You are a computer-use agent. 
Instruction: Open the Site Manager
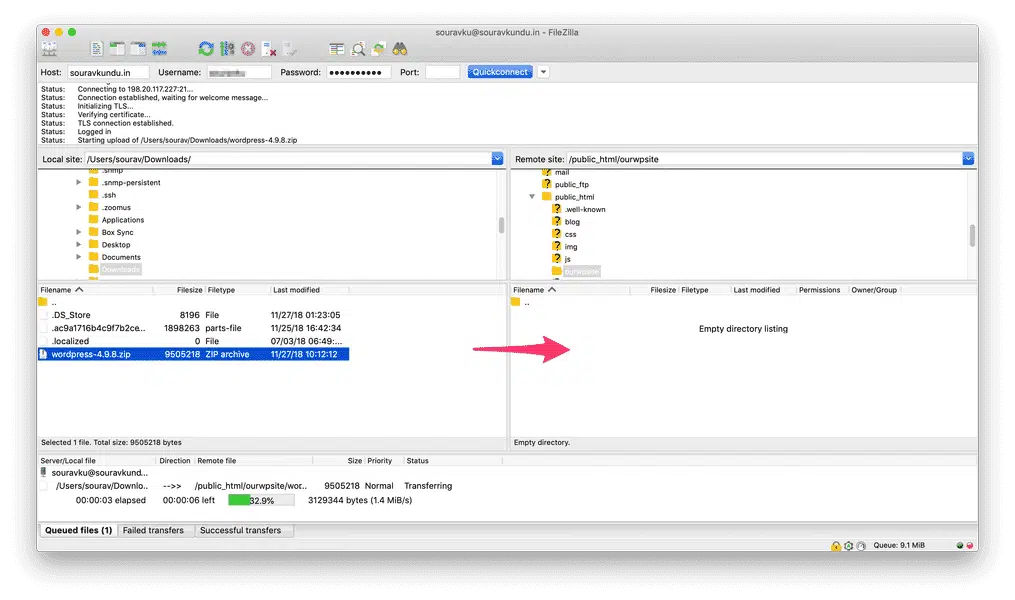click(x=49, y=48)
